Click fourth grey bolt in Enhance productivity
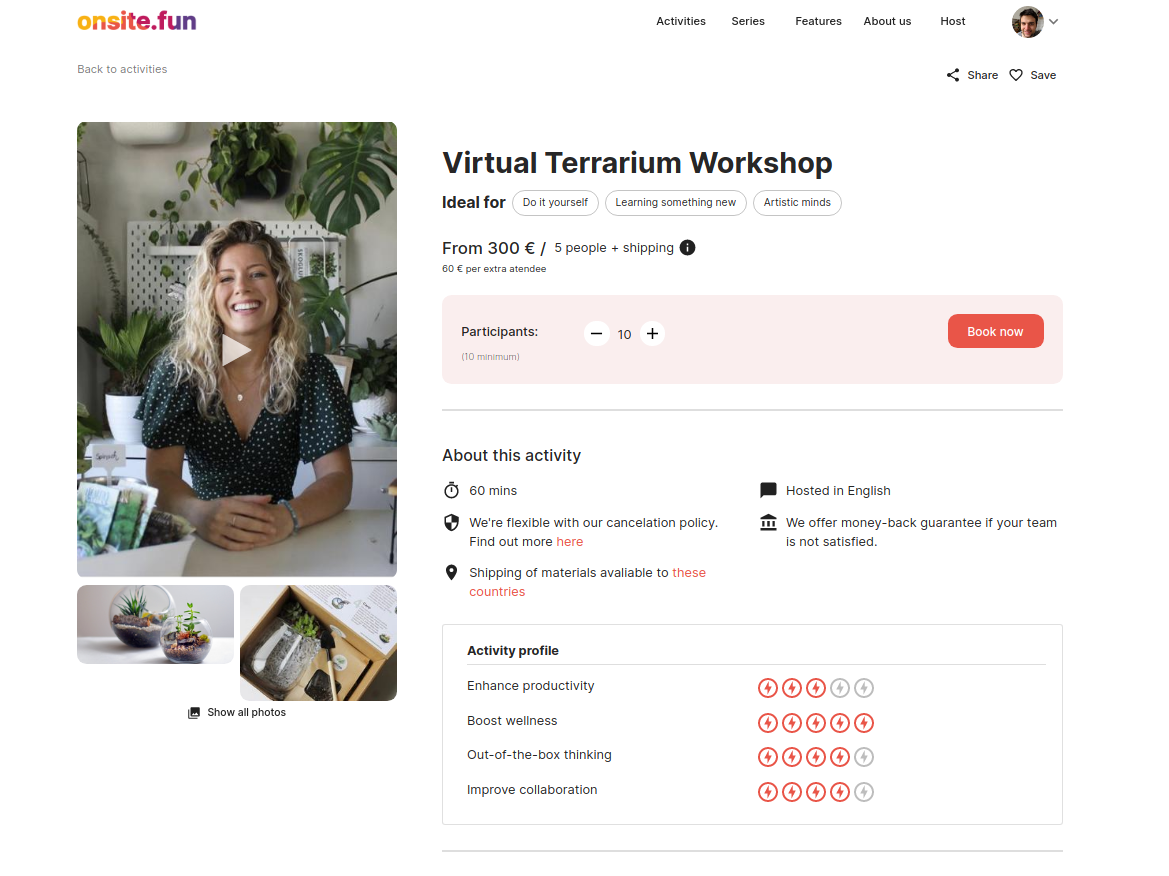 tap(839, 687)
